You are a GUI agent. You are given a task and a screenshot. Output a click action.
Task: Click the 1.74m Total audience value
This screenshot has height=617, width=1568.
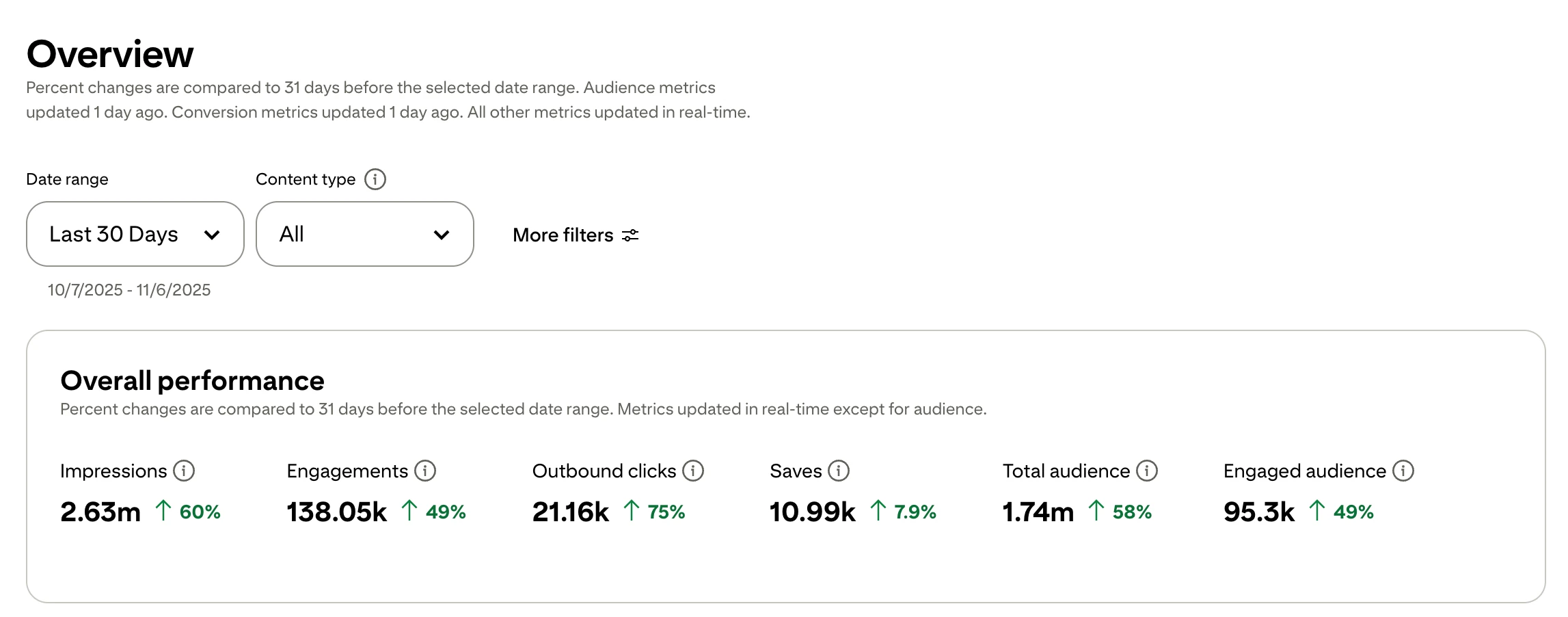(x=1038, y=512)
